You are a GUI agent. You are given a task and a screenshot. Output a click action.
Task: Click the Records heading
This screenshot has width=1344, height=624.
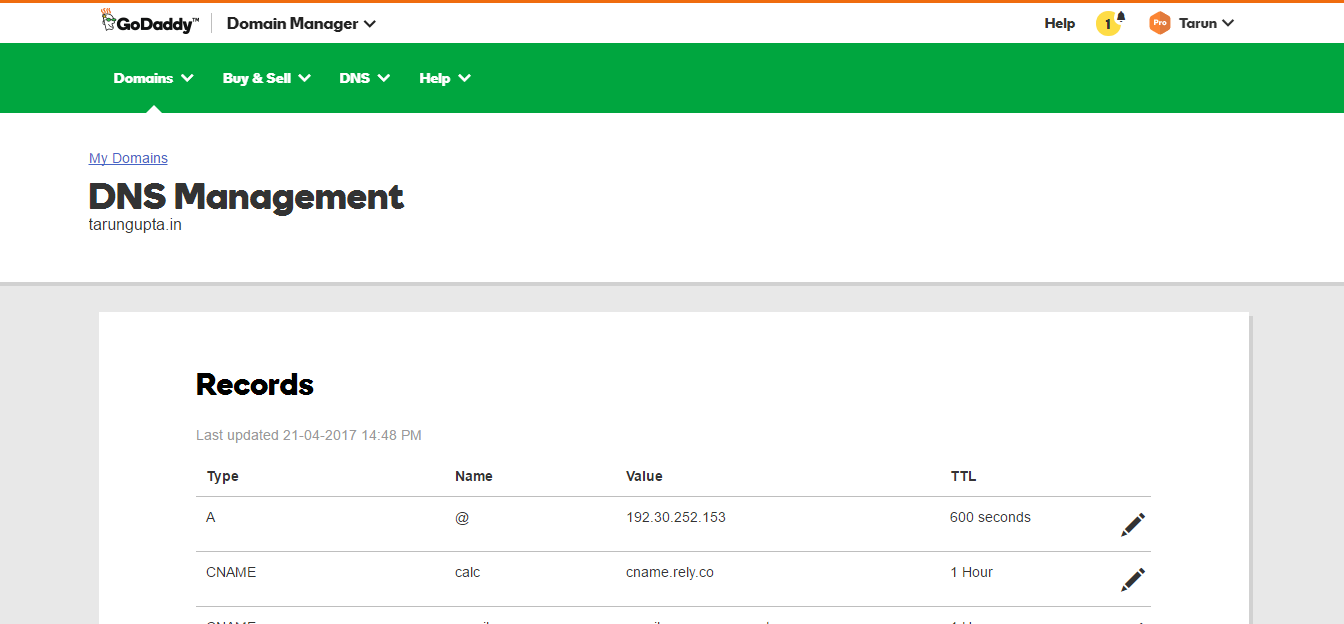click(x=255, y=384)
